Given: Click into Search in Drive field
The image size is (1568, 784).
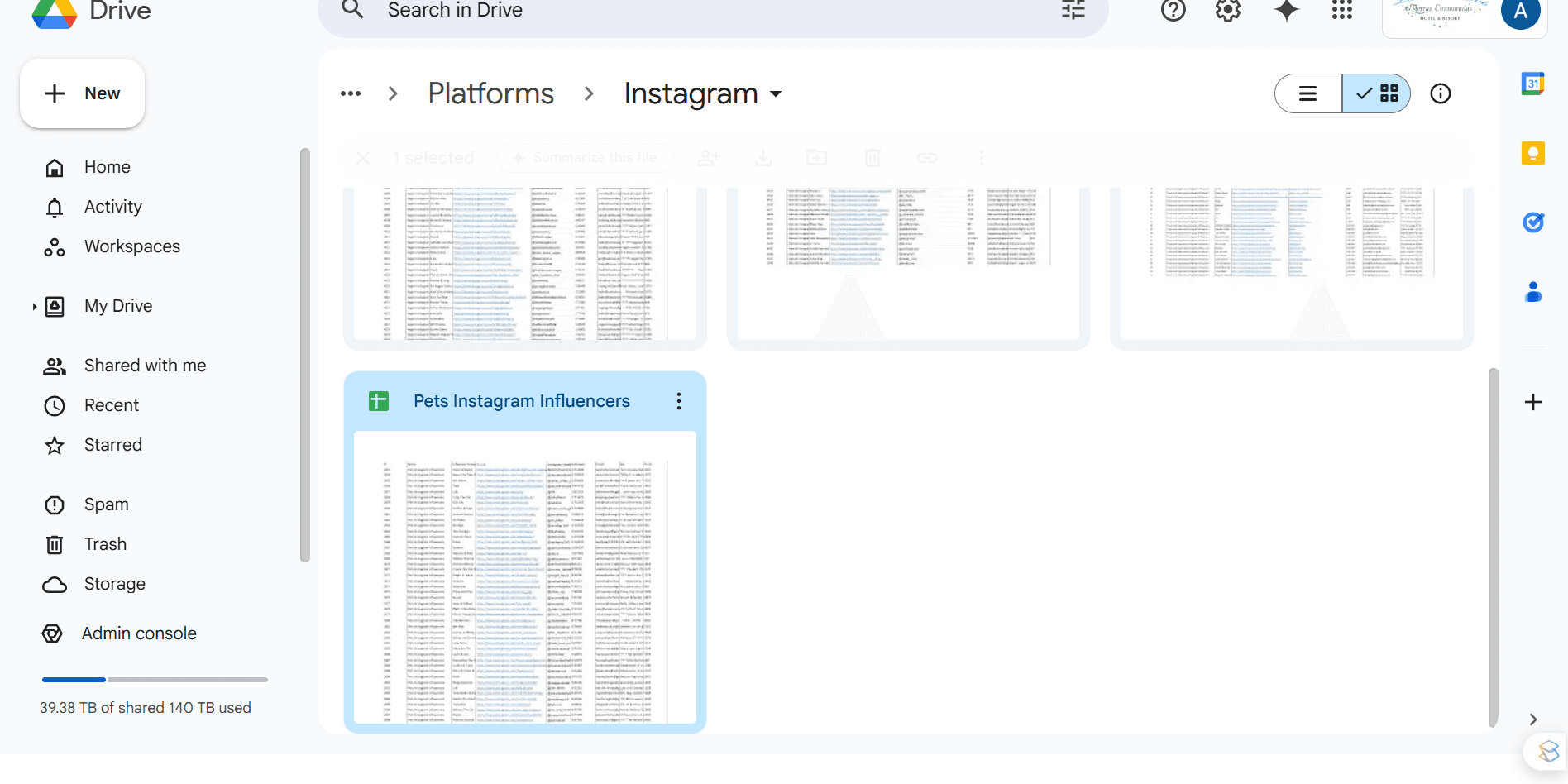Looking at the screenshot, I should [x=711, y=11].
